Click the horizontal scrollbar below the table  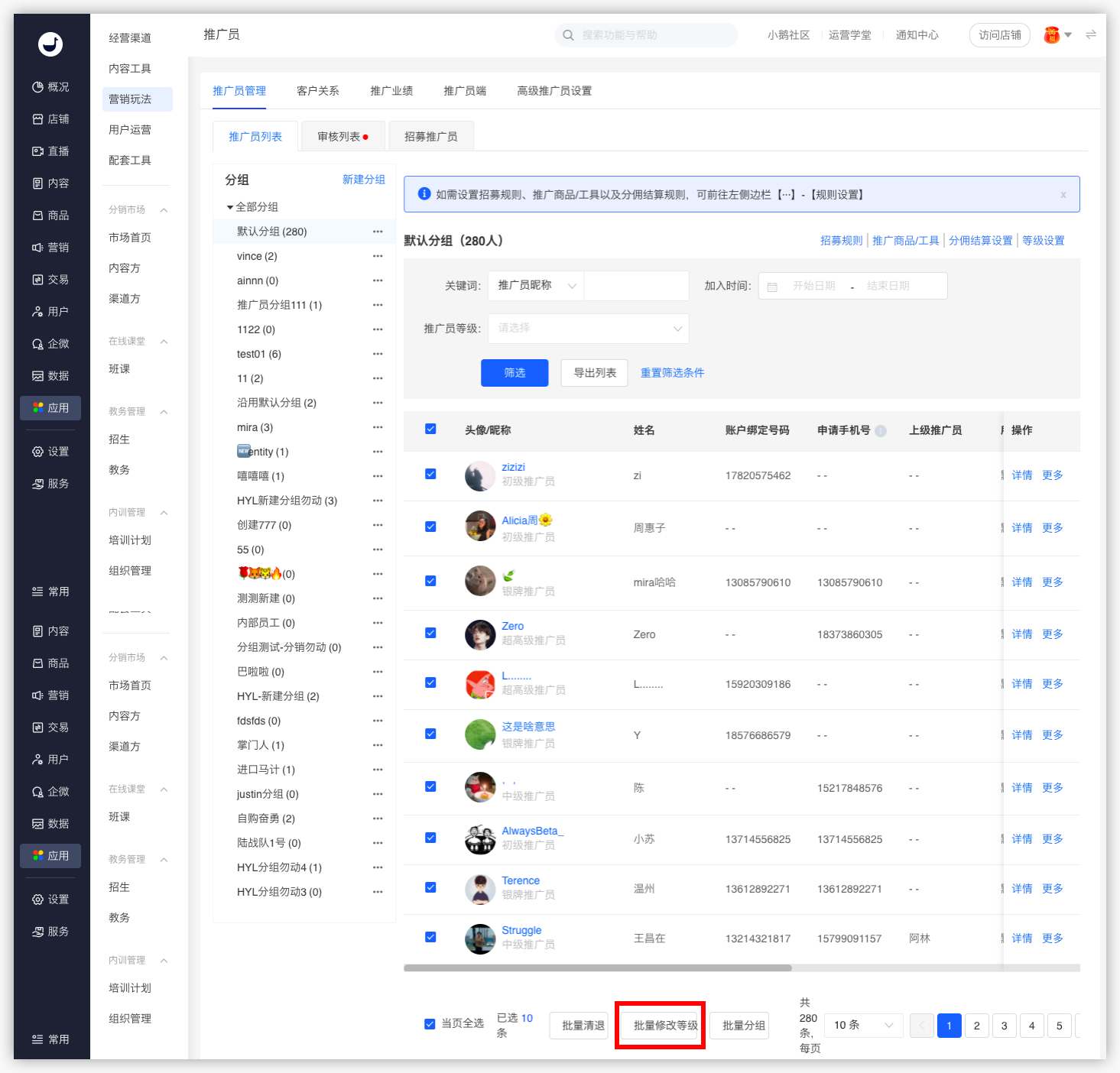598,968
